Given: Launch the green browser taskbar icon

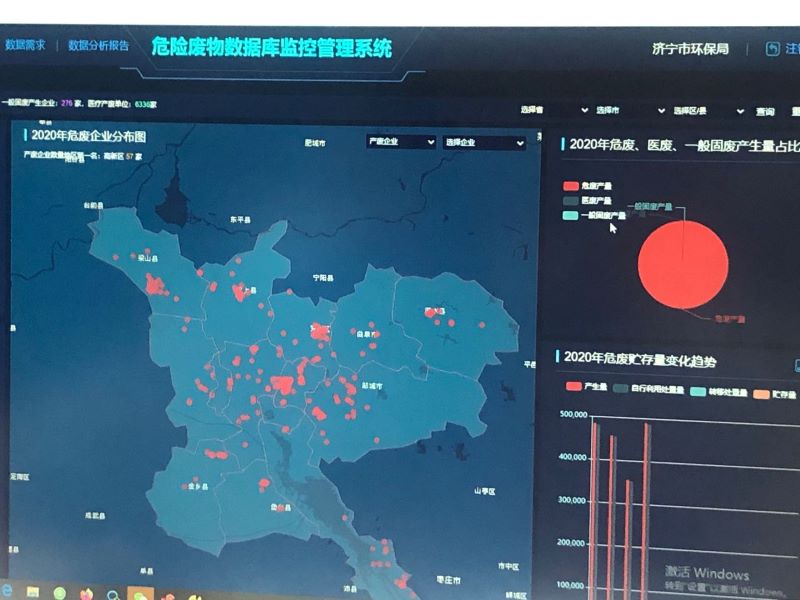Looking at the screenshot, I should click(60, 593).
